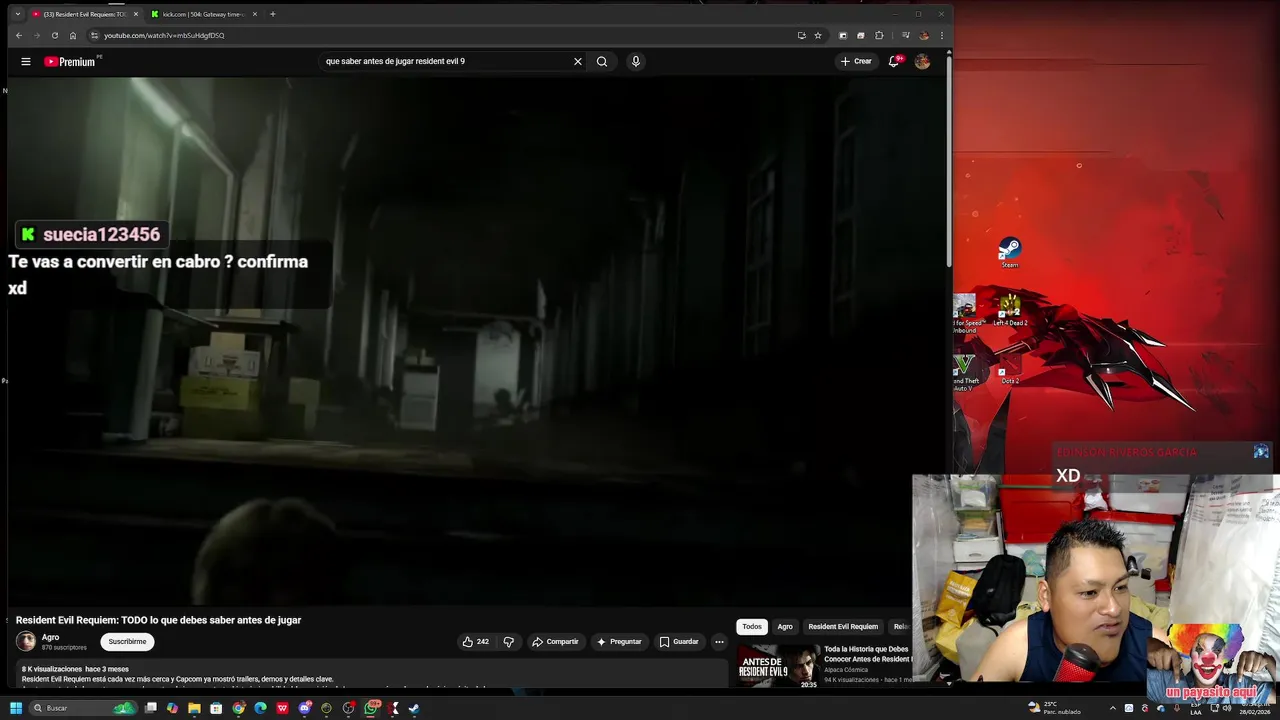Screen dimensions: 1280x720
Task: Select the Agro filter chip
Action: pyautogui.click(x=785, y=627)
